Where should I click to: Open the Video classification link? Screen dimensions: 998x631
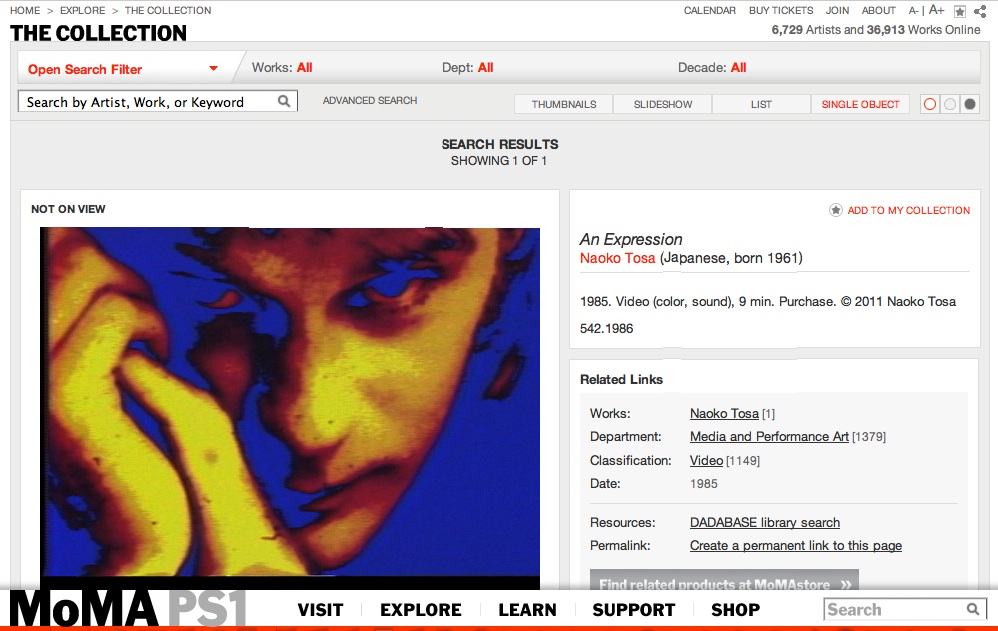[x=706, y=460]
